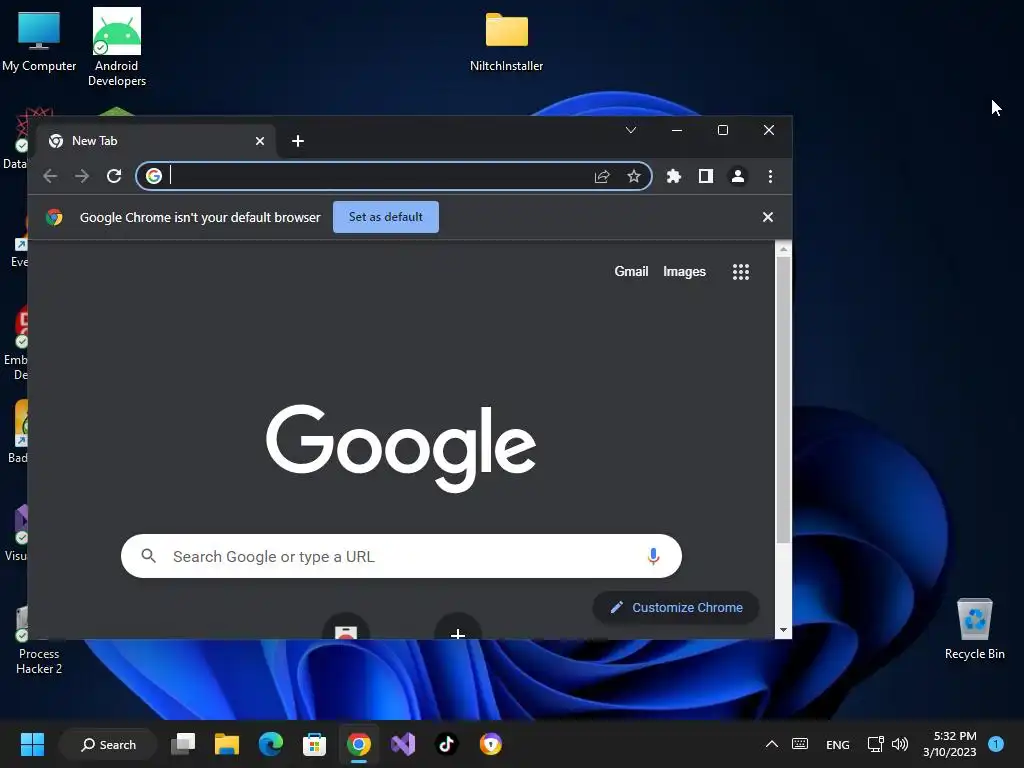This screenshot has height=768, width=1024.
Task: Click the page's vertical scrollbar thumb
Action: [783, 400]
